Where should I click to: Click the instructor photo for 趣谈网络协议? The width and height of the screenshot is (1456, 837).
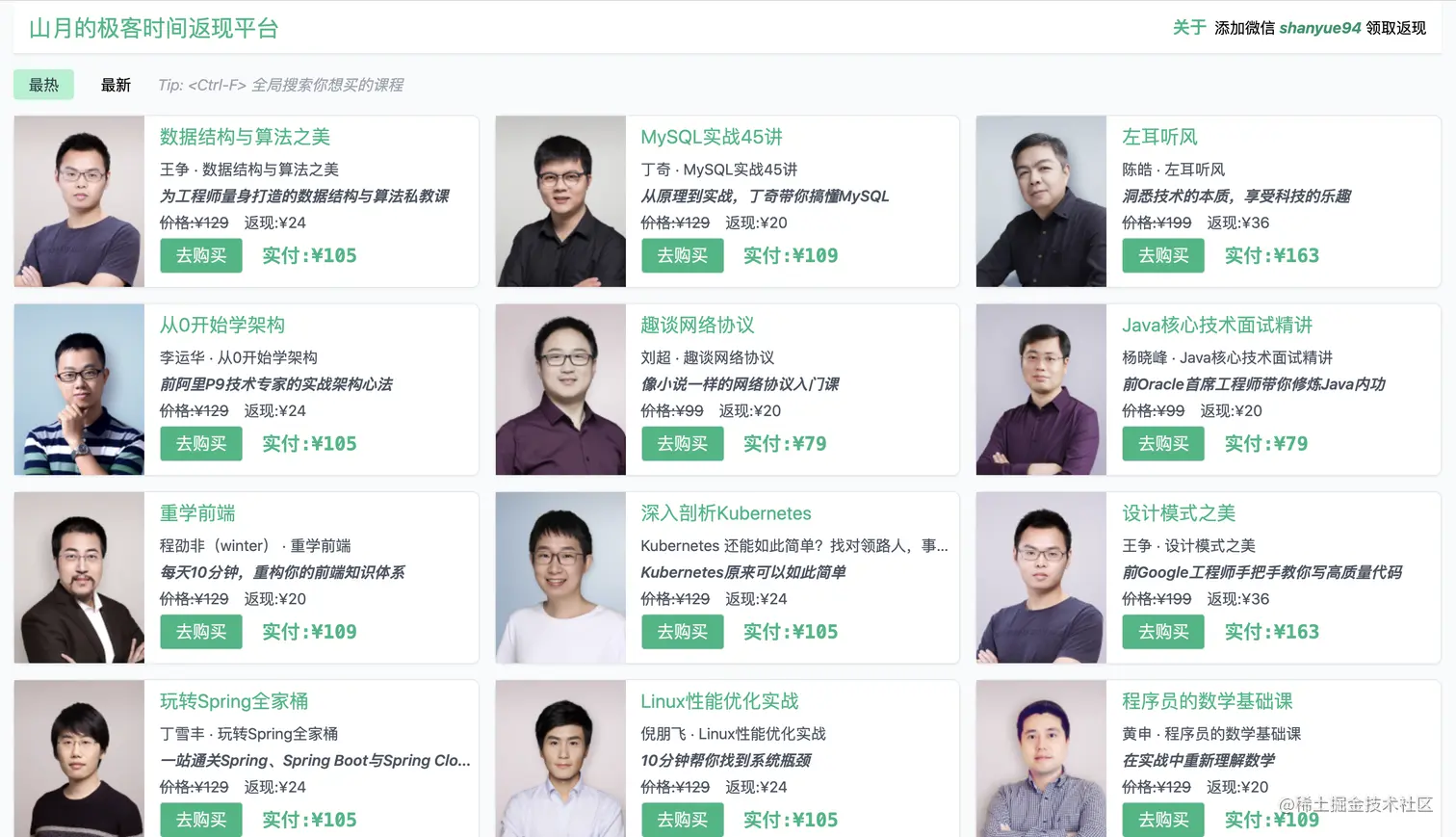click(560, 390)
